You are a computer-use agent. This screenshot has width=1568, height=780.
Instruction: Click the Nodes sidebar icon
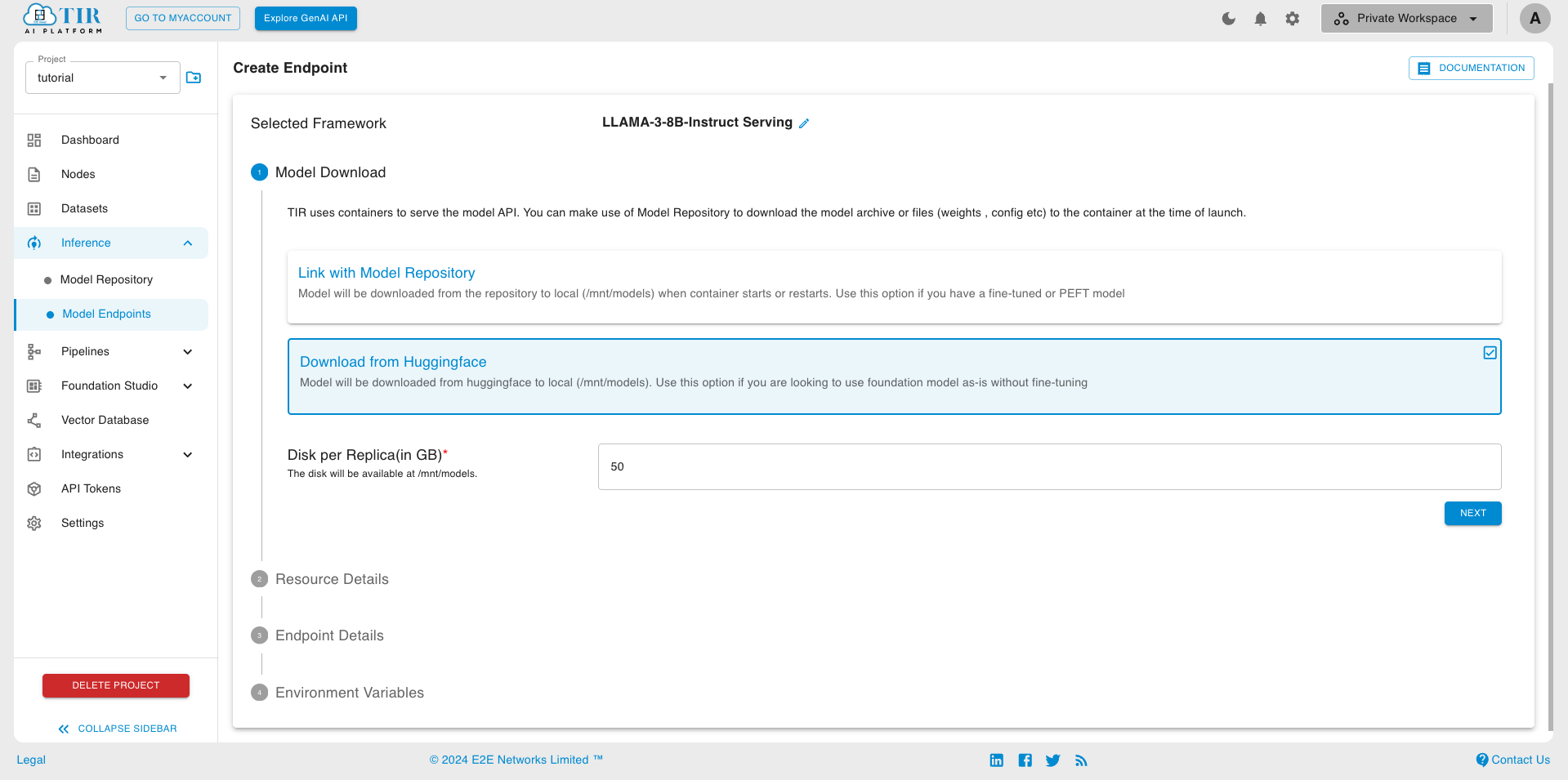pos(34,175)
